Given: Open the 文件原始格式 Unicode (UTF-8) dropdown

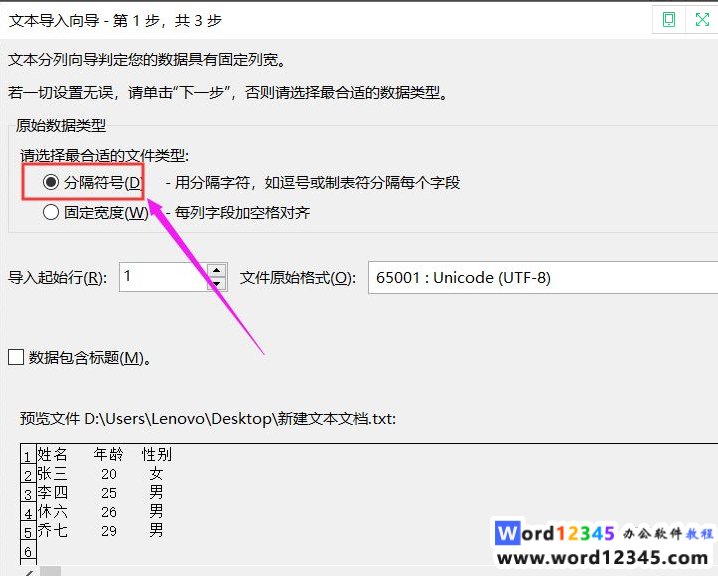Looking at the screenshot, I should [x=540, y=277].
